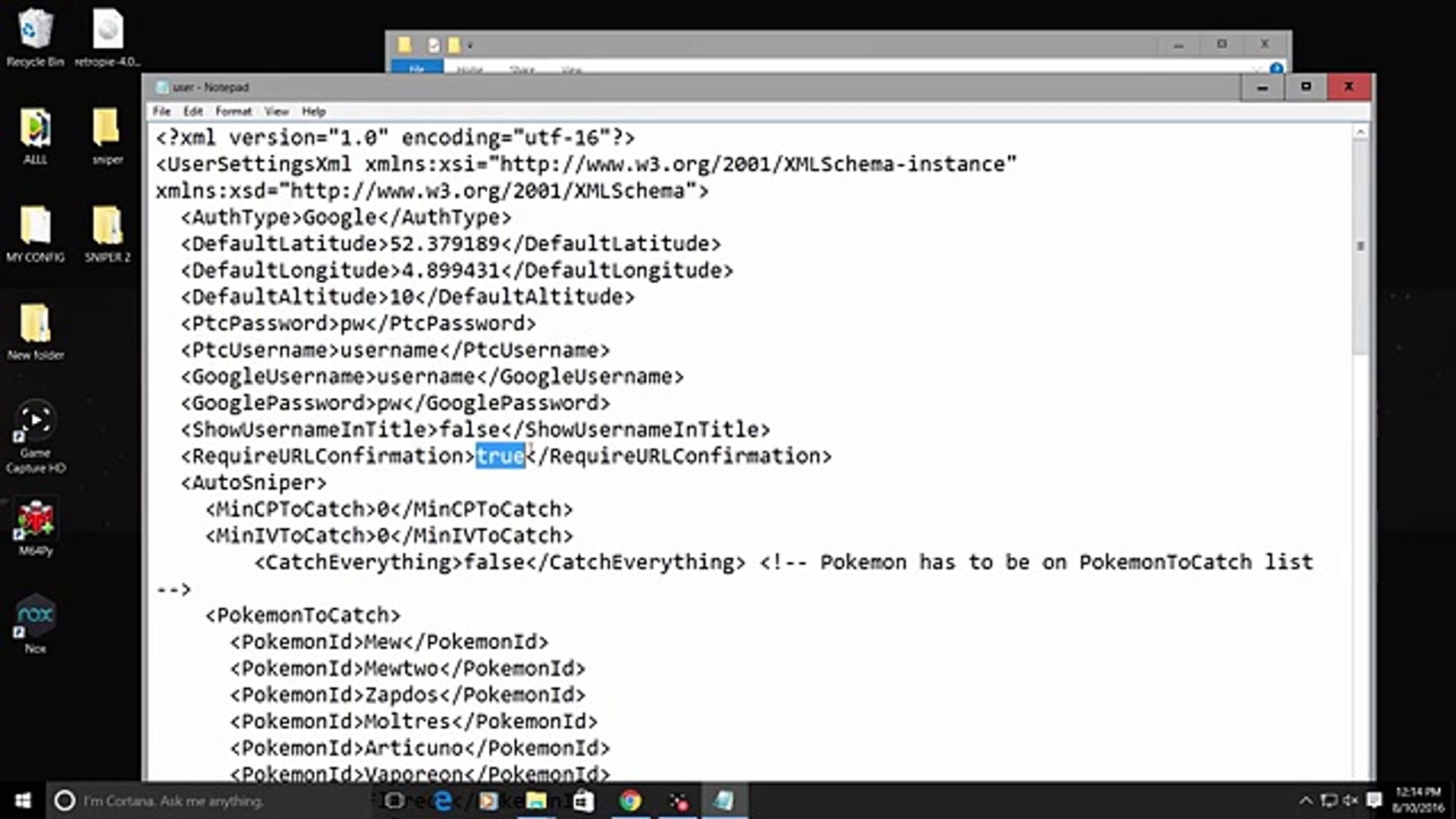1456x819 pixels.
Task: Maximize the File Explorer window behind
Action: [x=1222, y=45]
